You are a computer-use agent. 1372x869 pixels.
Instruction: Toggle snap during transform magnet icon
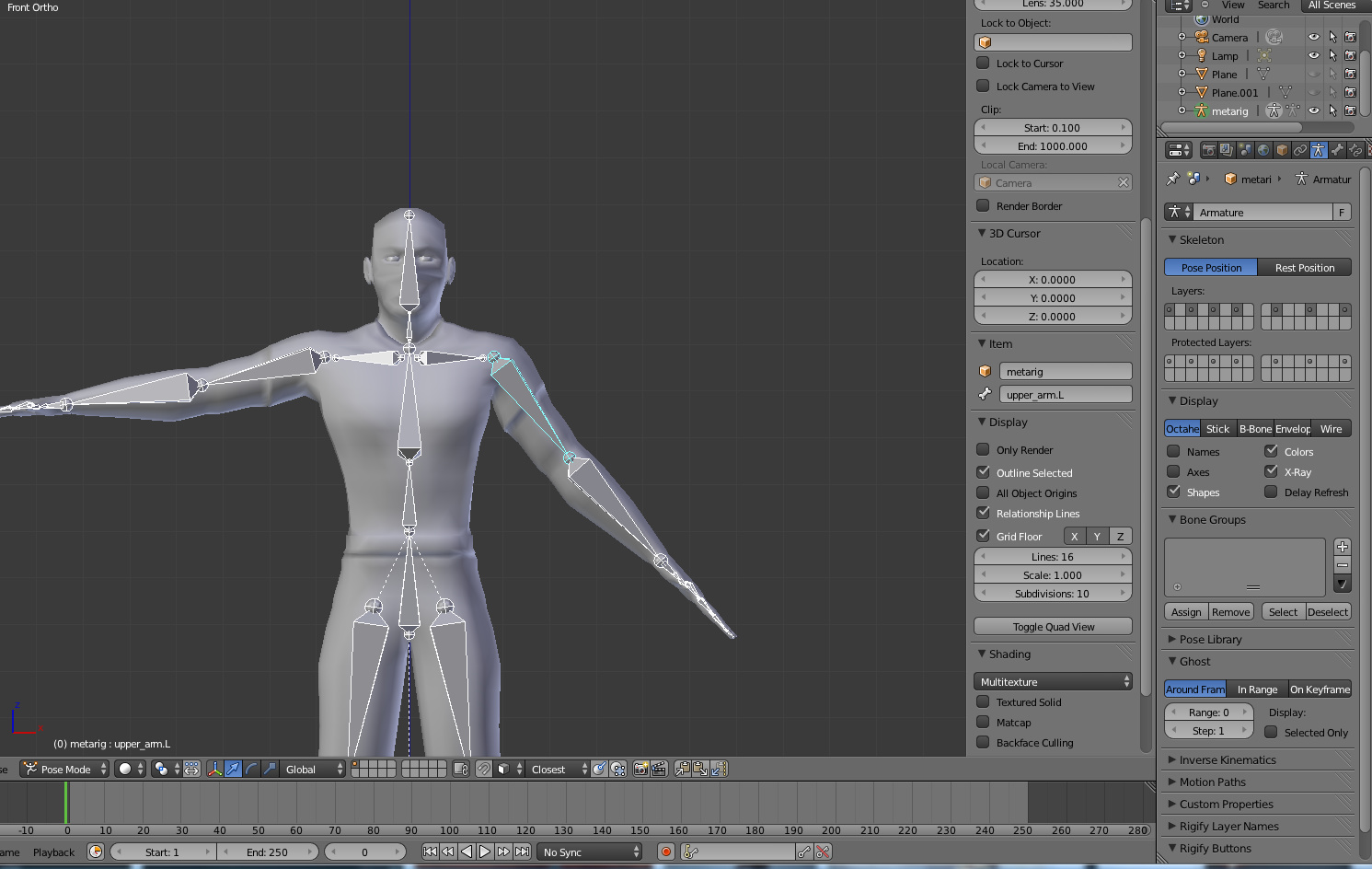(x=483, y=769)
